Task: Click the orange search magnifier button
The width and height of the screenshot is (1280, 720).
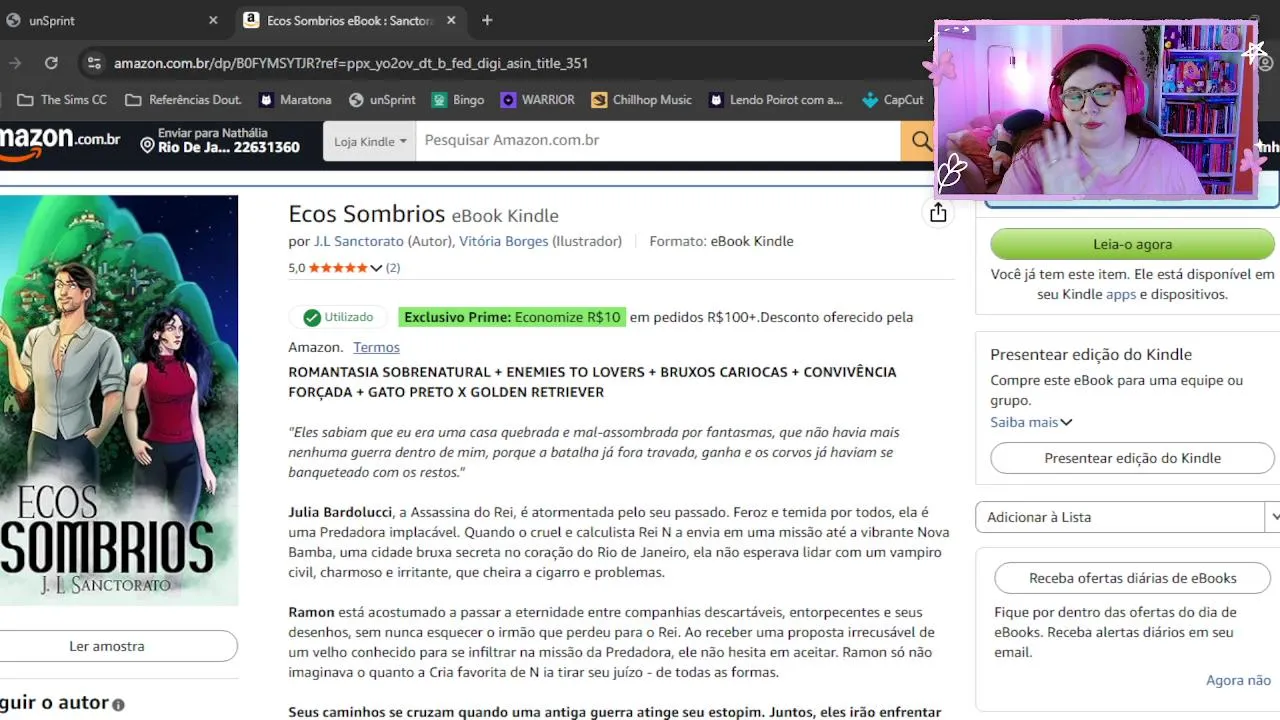Action: pos(918,142)
